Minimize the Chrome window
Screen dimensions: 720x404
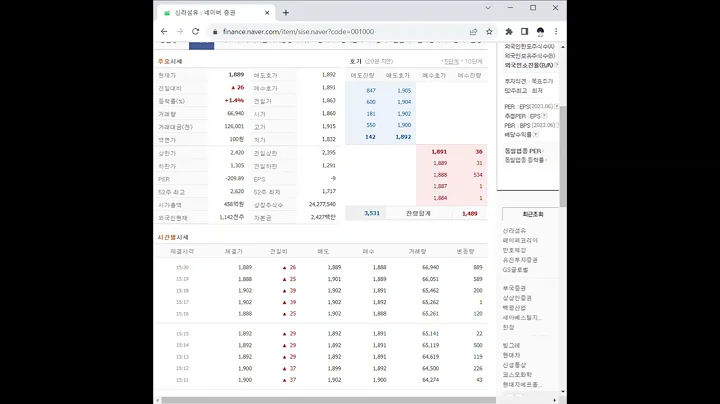510,8
